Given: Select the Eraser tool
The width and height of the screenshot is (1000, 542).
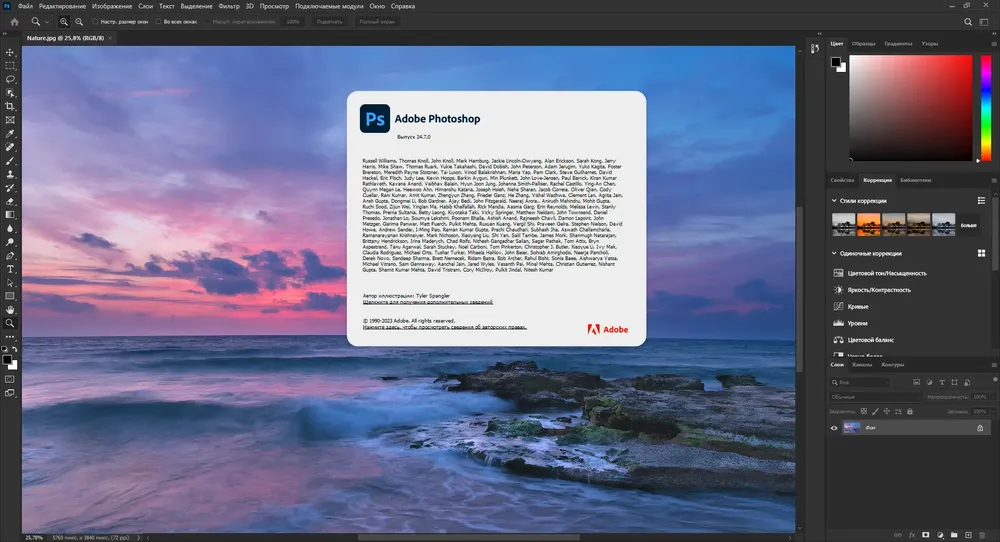Looking at the screenshot, I should coord(10,201).
